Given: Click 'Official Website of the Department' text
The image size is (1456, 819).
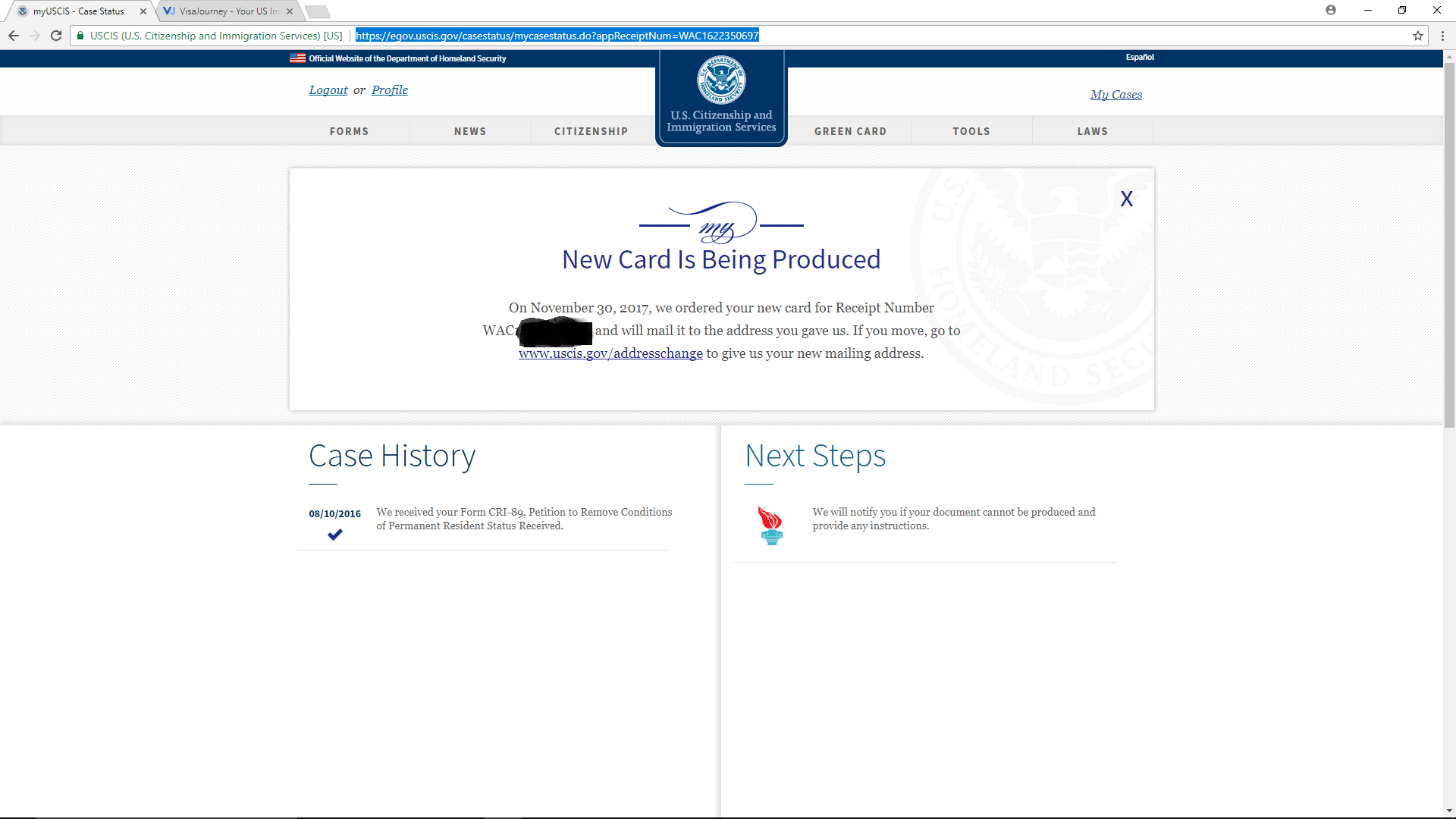Looking at the screenshot, I should pos(407,58).
